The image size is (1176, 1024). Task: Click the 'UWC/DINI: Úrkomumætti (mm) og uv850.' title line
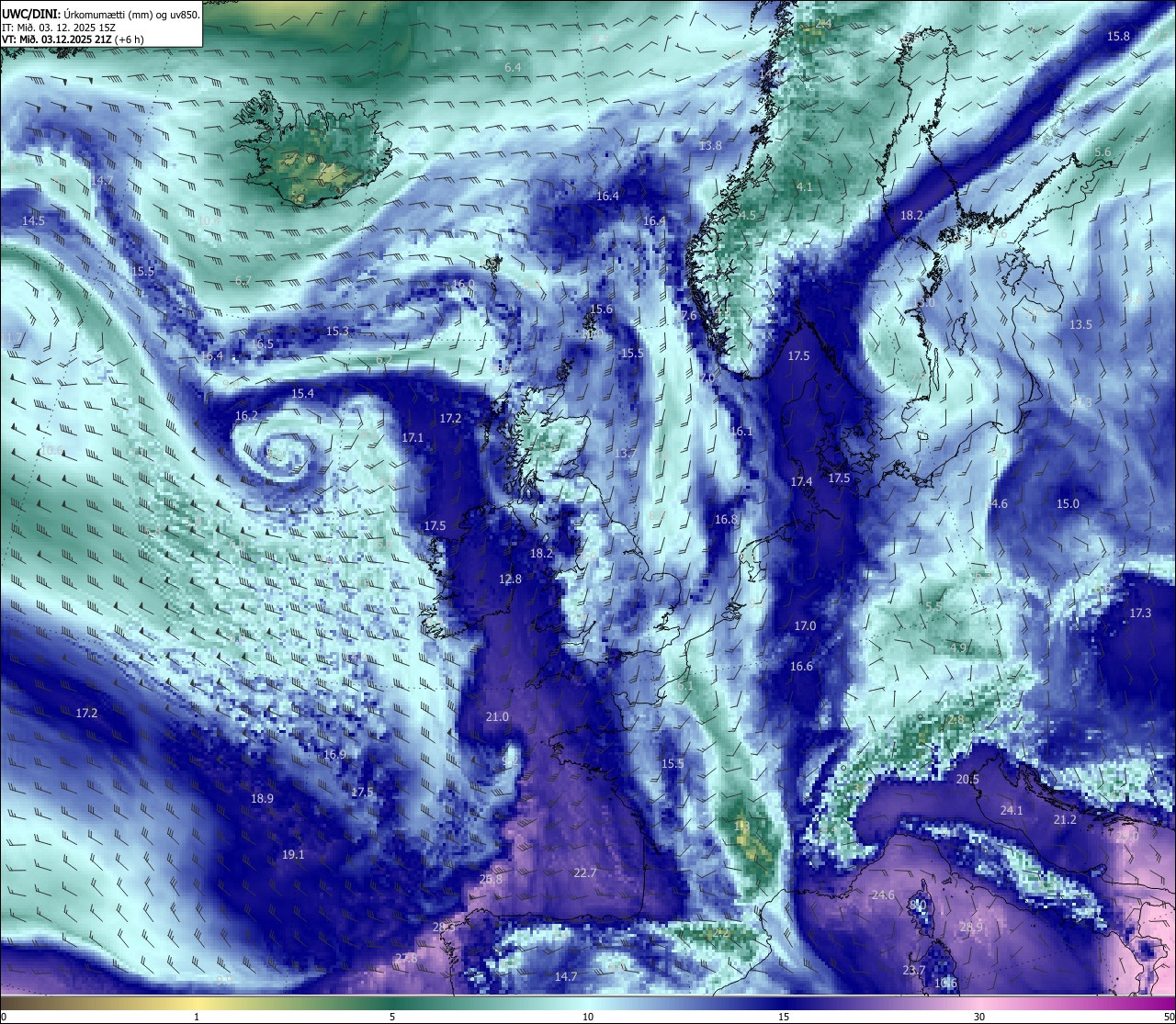tap(101, 15)
